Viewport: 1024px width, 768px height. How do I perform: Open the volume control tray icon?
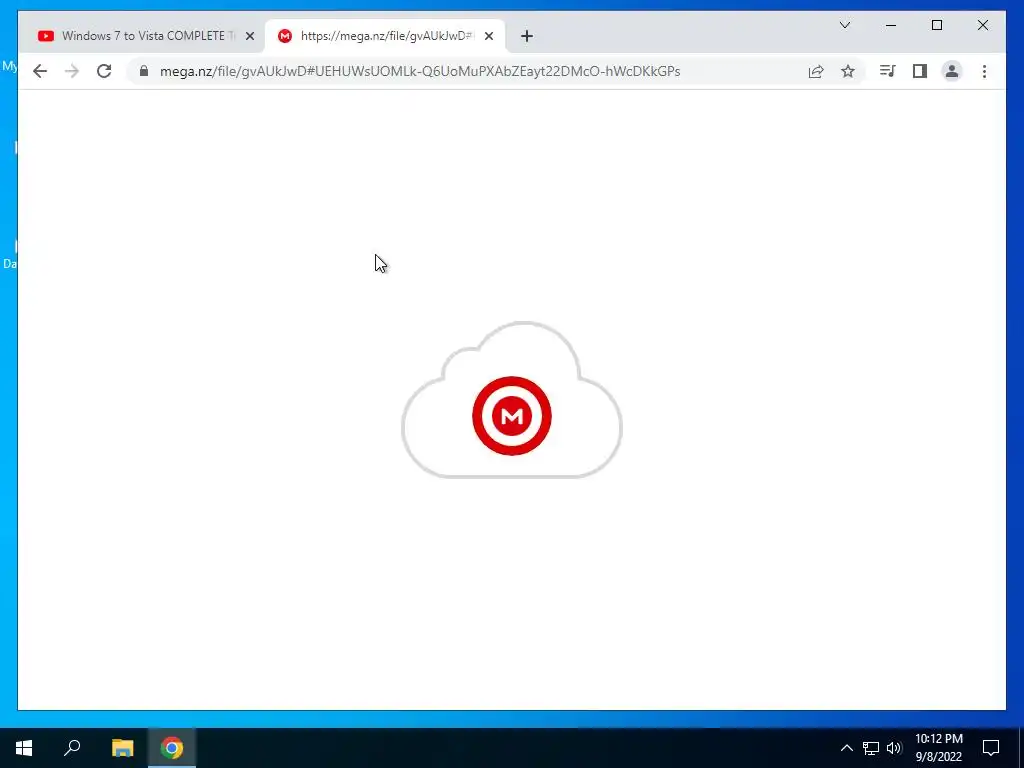[x=894, y=748]
